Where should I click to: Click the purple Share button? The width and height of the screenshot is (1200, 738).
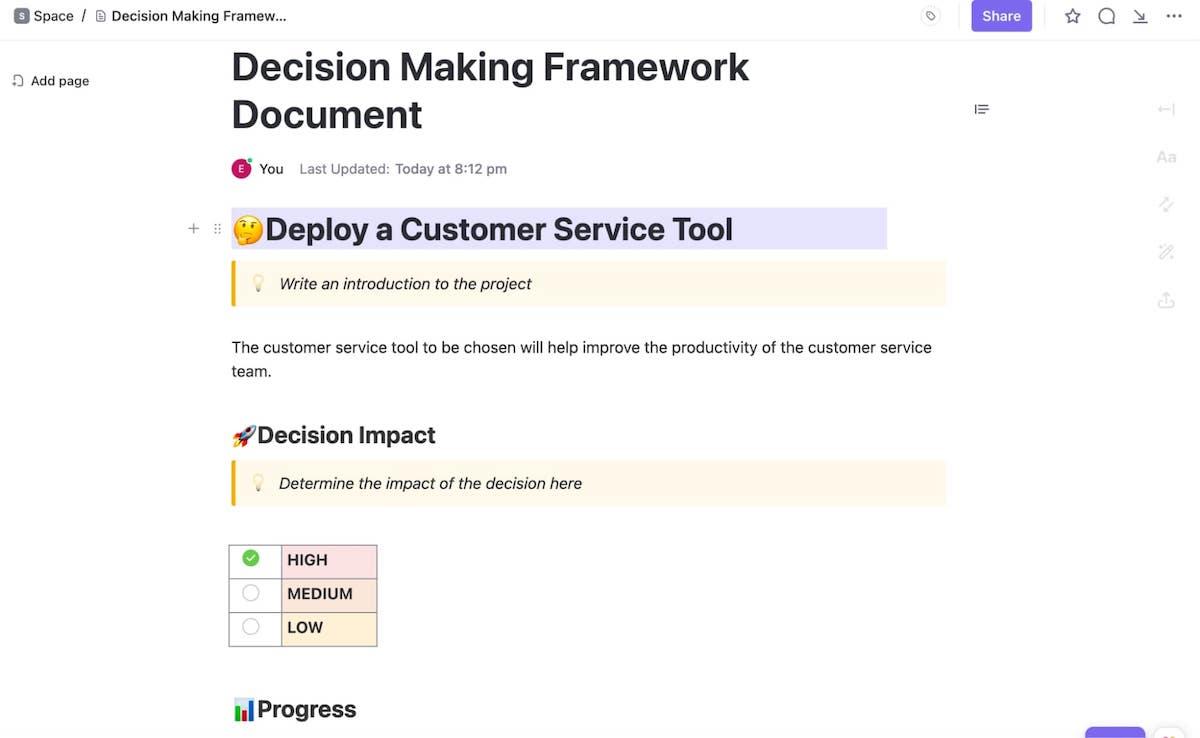[1001, 16]
